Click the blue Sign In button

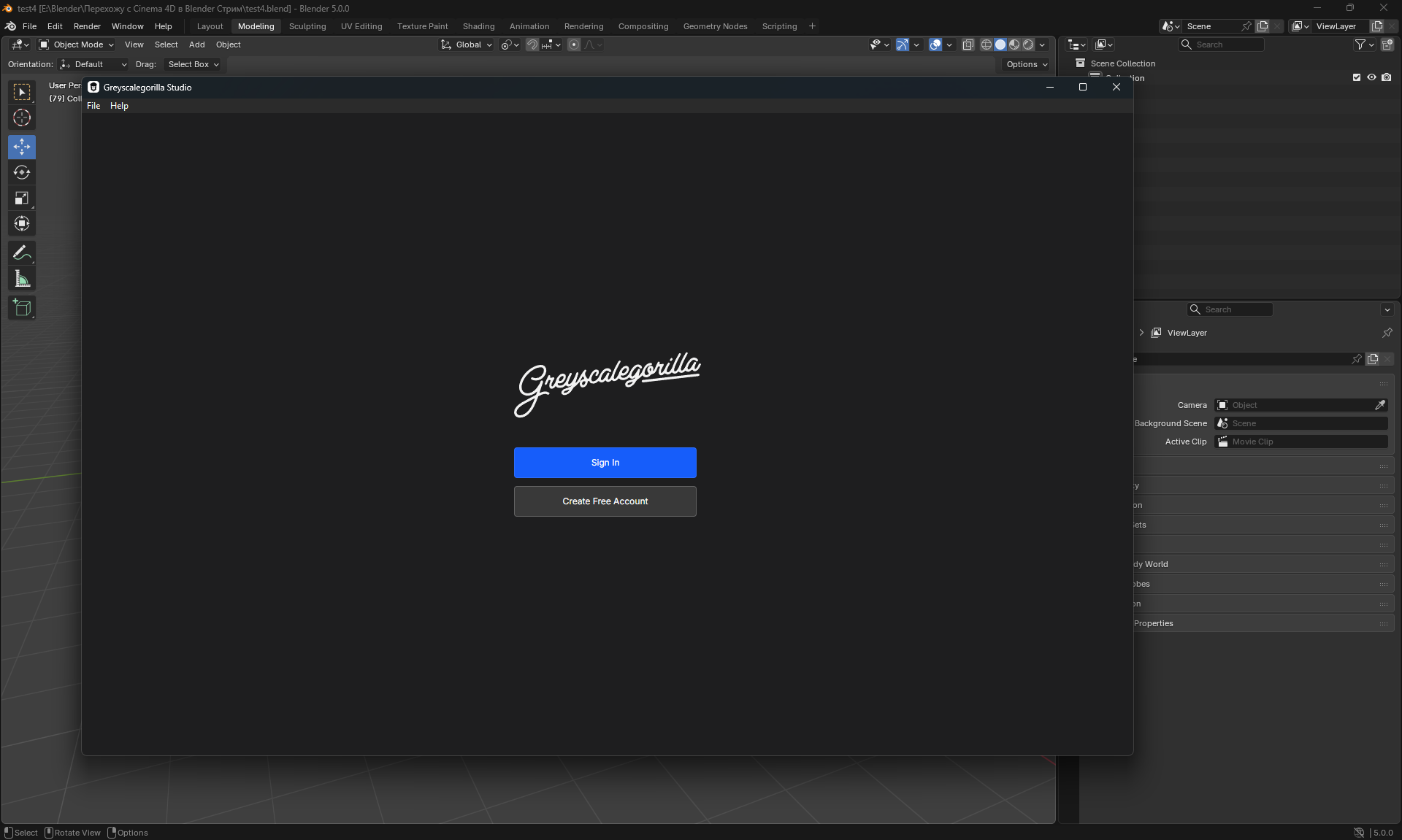605,463
